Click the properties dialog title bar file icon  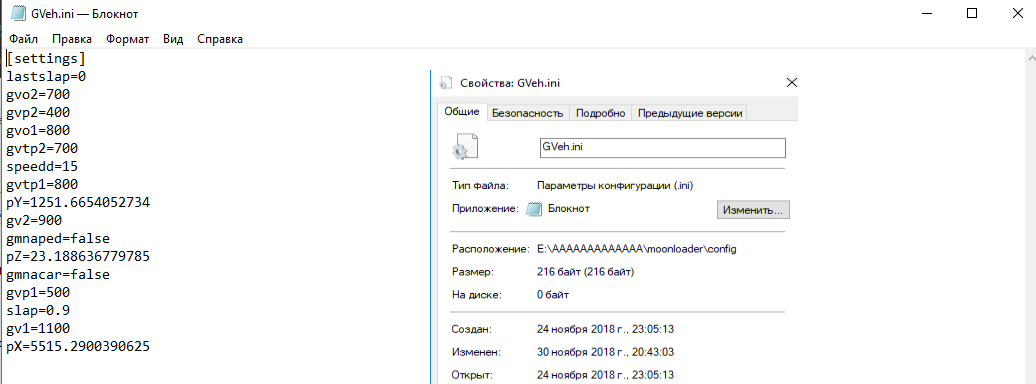(446, 83)
